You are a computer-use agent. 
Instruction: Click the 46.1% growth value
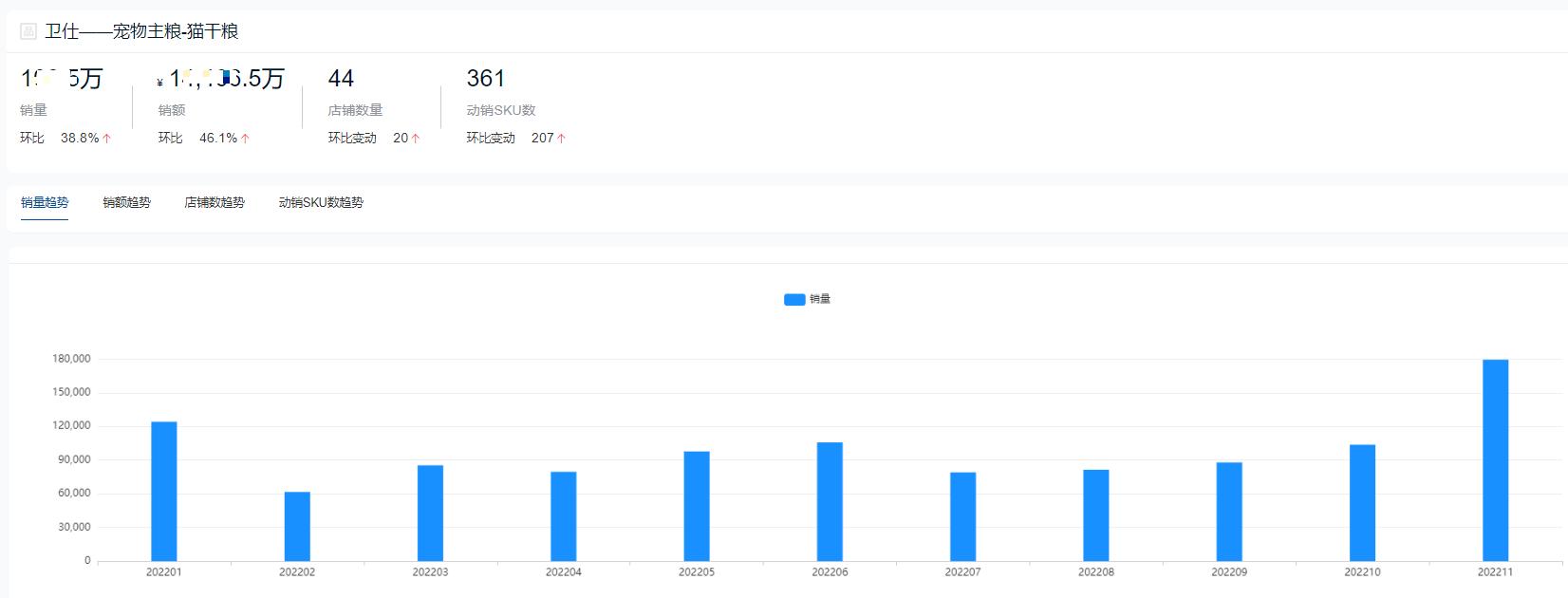pyautogui.click(x=218, y=138)
